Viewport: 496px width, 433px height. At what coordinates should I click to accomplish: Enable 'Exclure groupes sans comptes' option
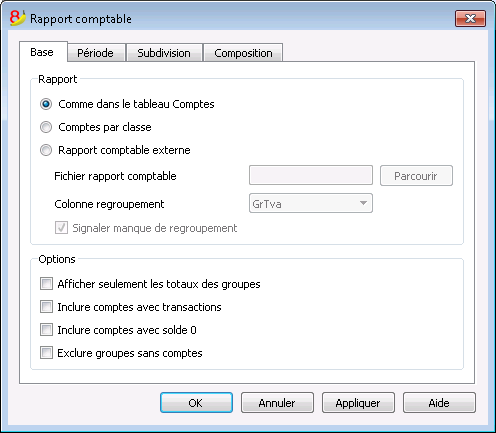pos(46,353)
